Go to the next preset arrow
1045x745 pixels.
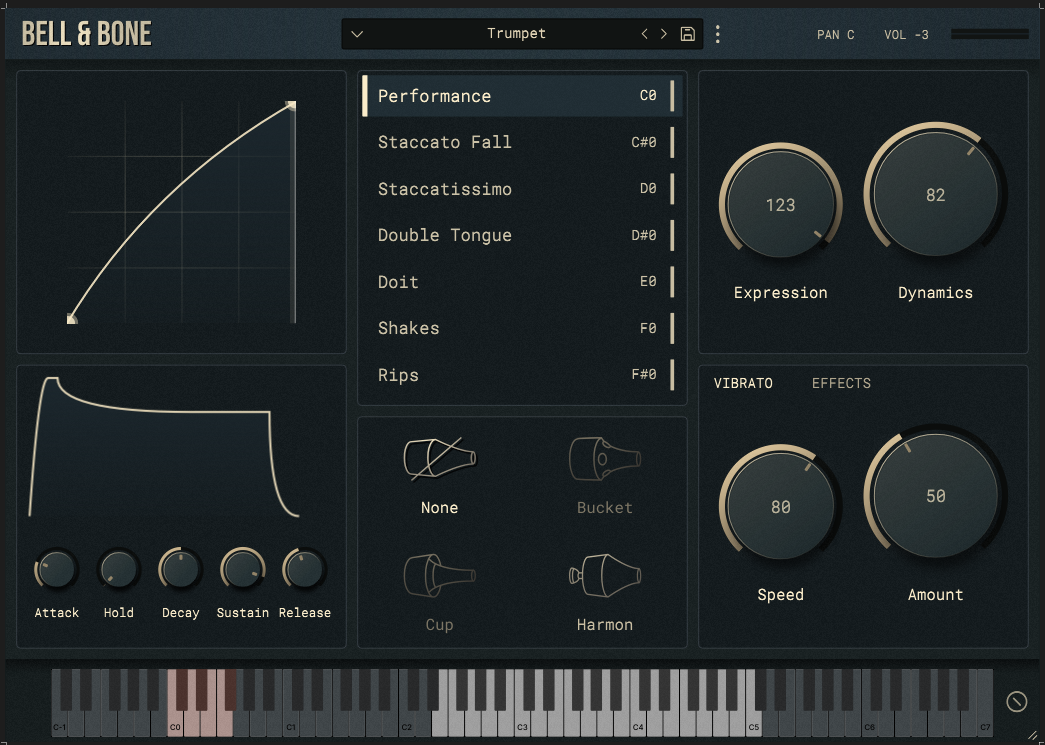pos(663,34)
